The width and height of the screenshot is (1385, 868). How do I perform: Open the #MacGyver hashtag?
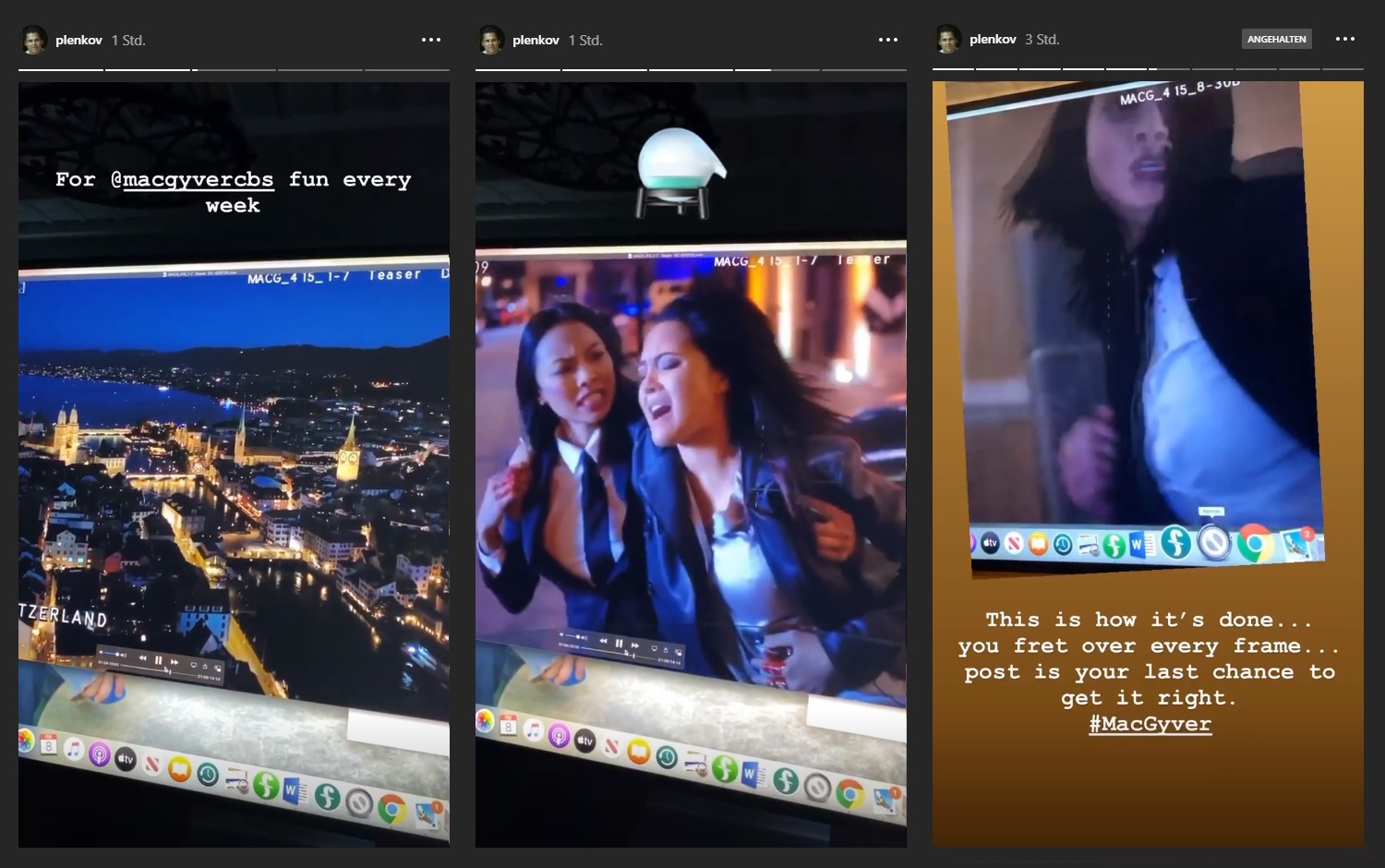tap(1150, 724)
